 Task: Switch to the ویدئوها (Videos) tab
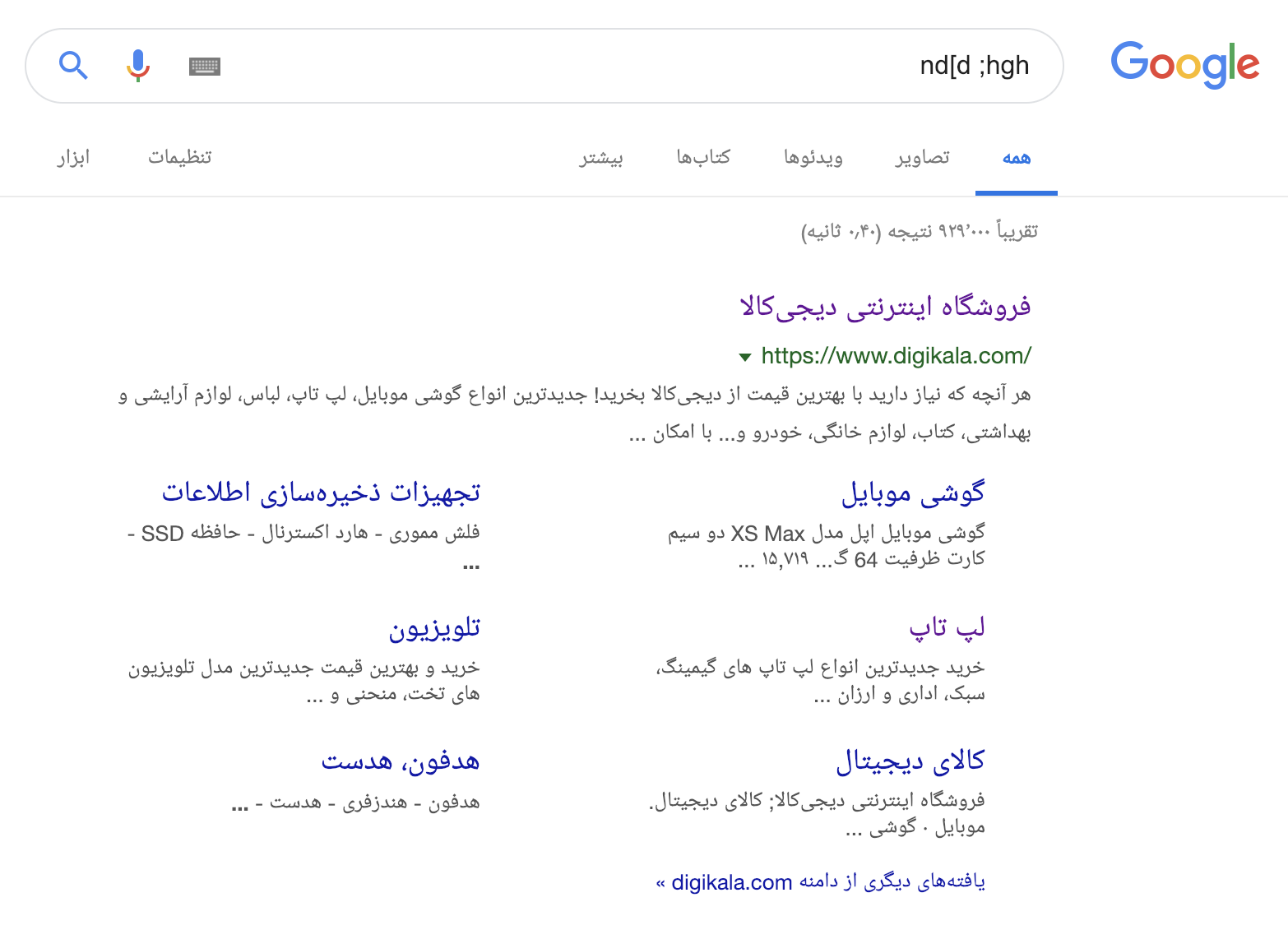(813, 157)
